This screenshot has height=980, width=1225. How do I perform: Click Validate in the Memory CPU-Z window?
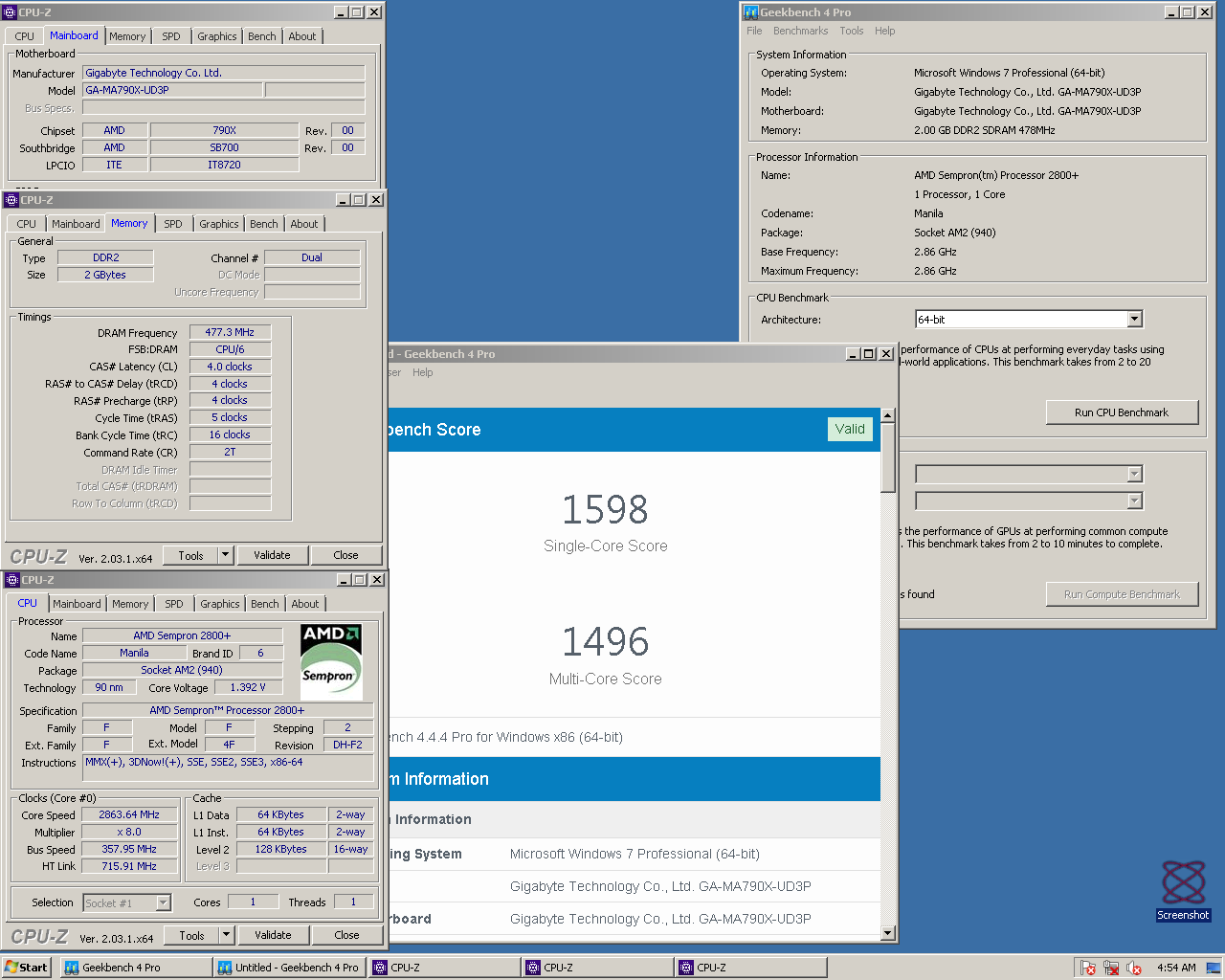coord(272,555)
